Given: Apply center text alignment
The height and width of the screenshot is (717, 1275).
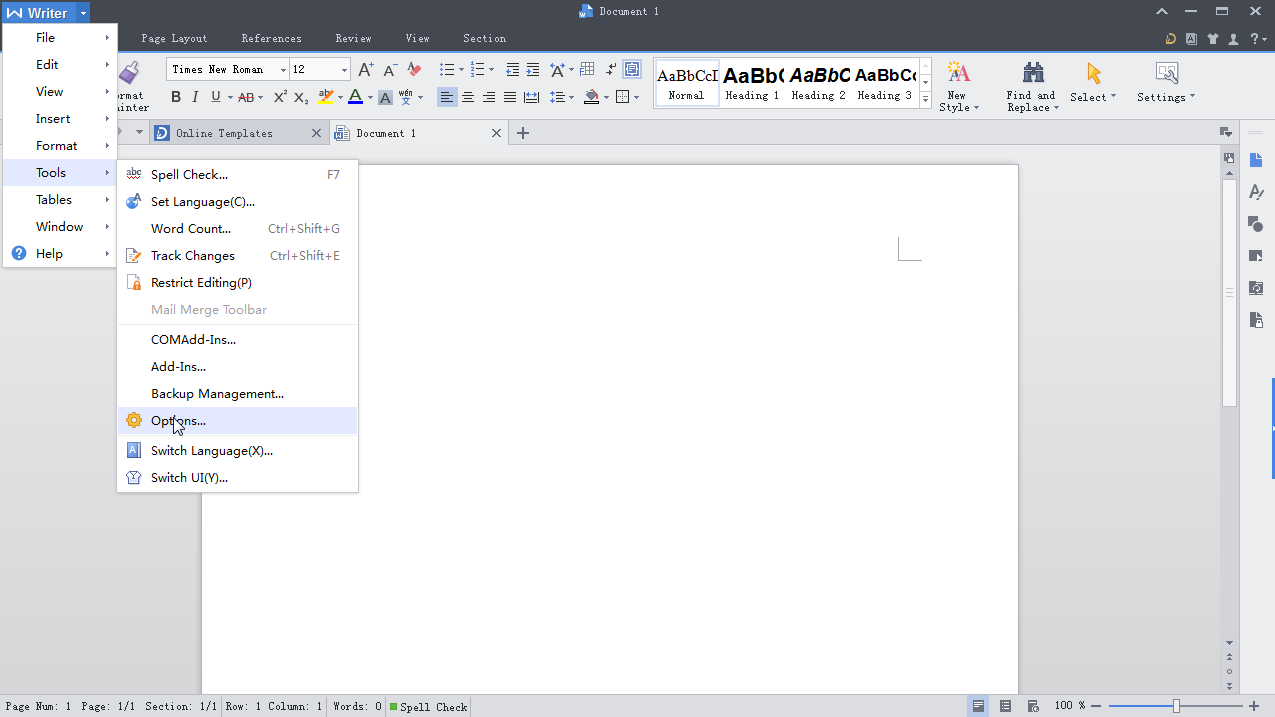Looking at the screenshot, I should tap(467, 97).
